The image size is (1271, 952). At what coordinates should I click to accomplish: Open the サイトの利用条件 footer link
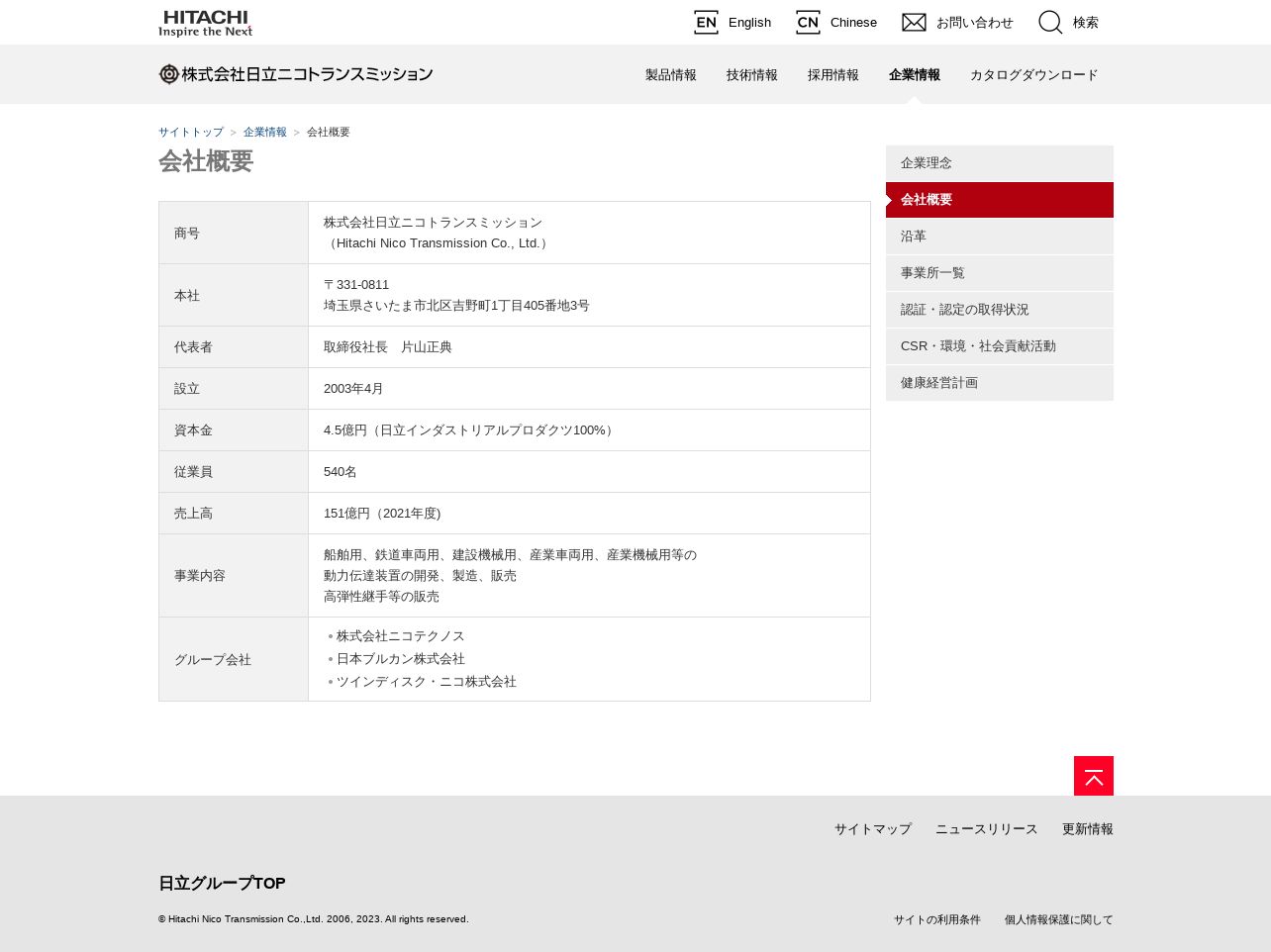coord(937,919)
